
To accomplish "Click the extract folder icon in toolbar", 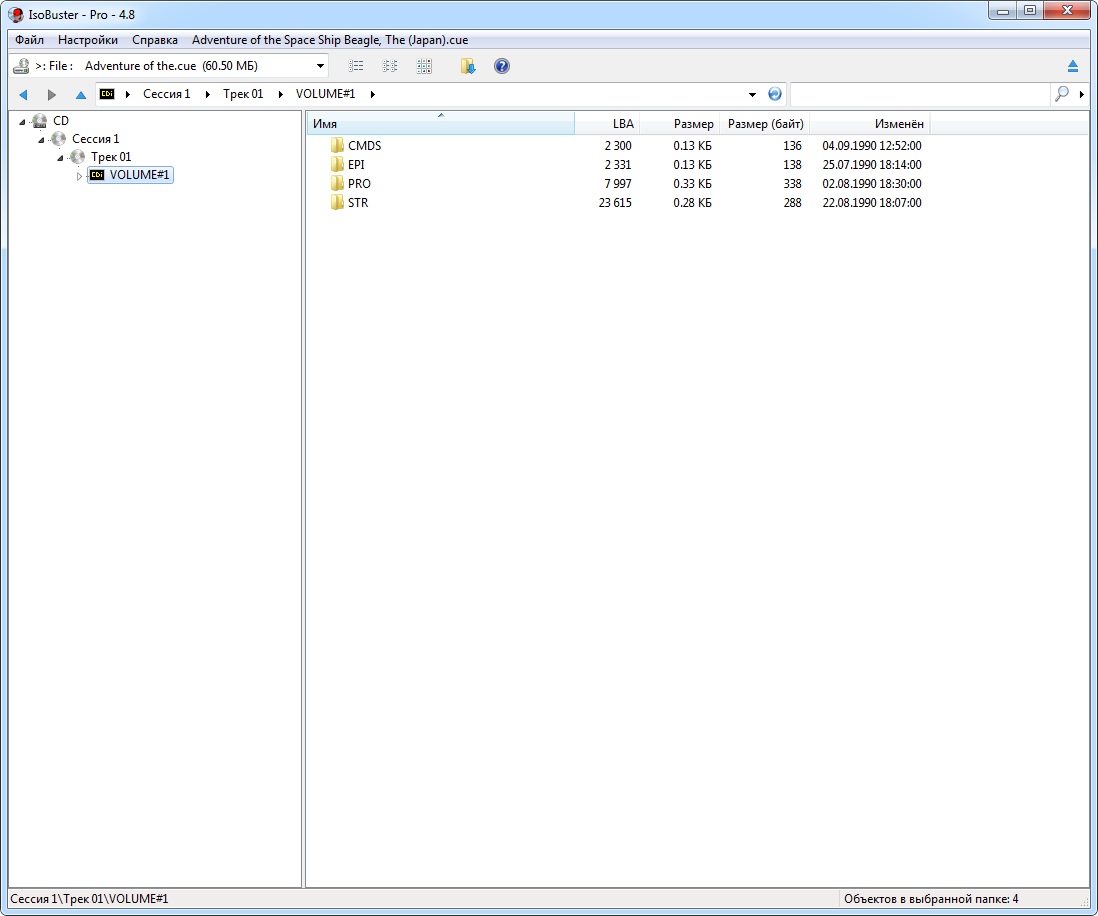I will coord(468,66).
